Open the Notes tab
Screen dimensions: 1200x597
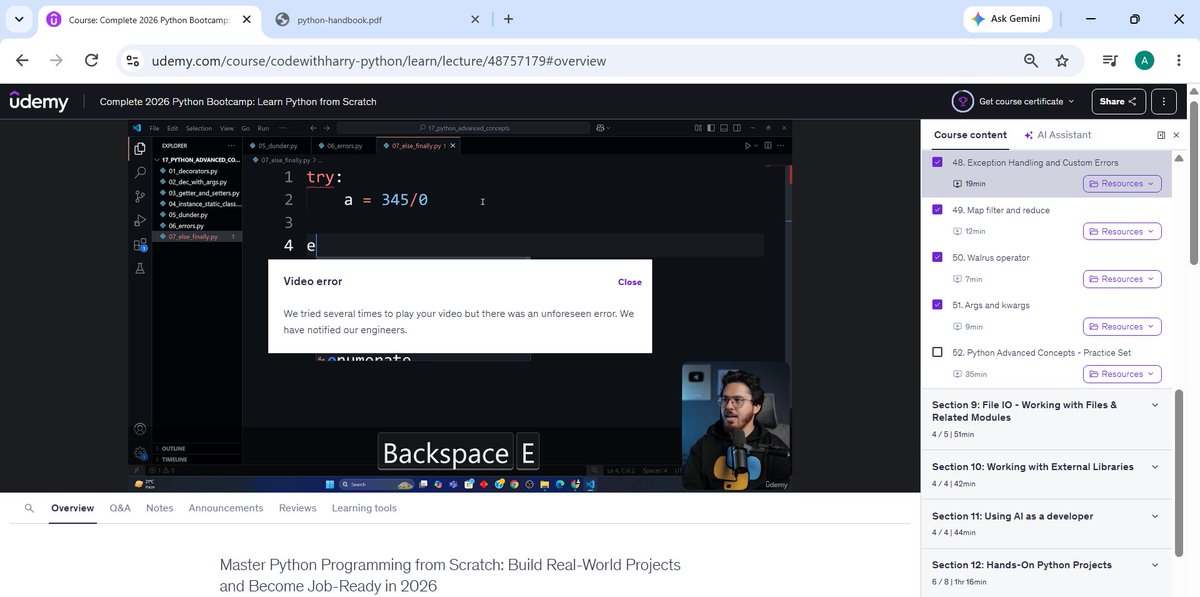160,508
